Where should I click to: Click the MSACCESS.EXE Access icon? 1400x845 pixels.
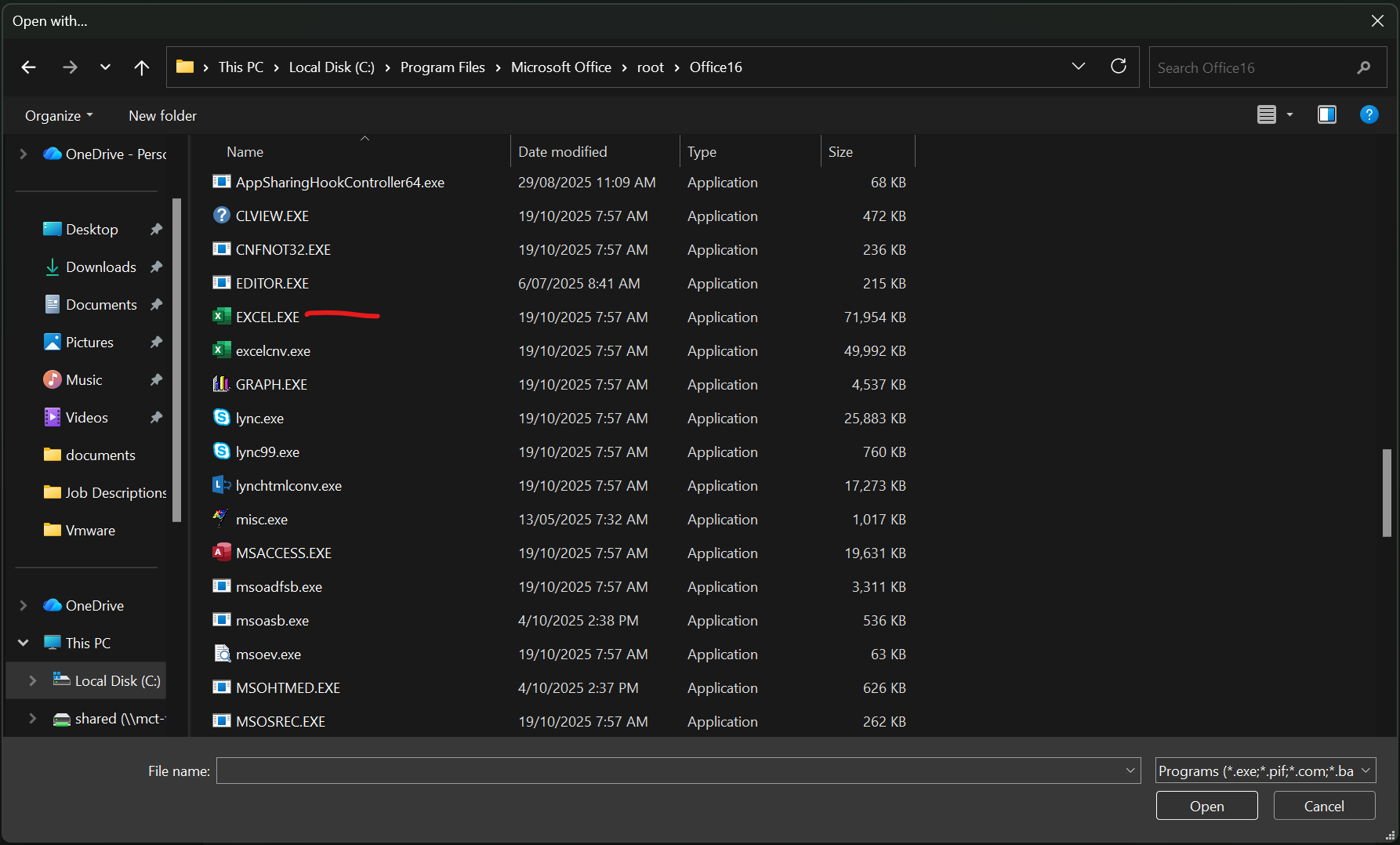(x=222, y=553)
